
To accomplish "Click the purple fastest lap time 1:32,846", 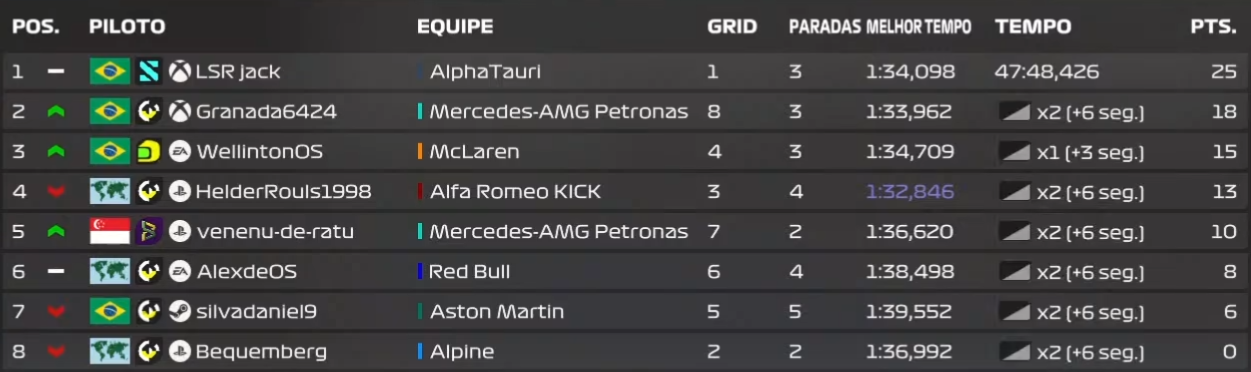I will [910, 192].
